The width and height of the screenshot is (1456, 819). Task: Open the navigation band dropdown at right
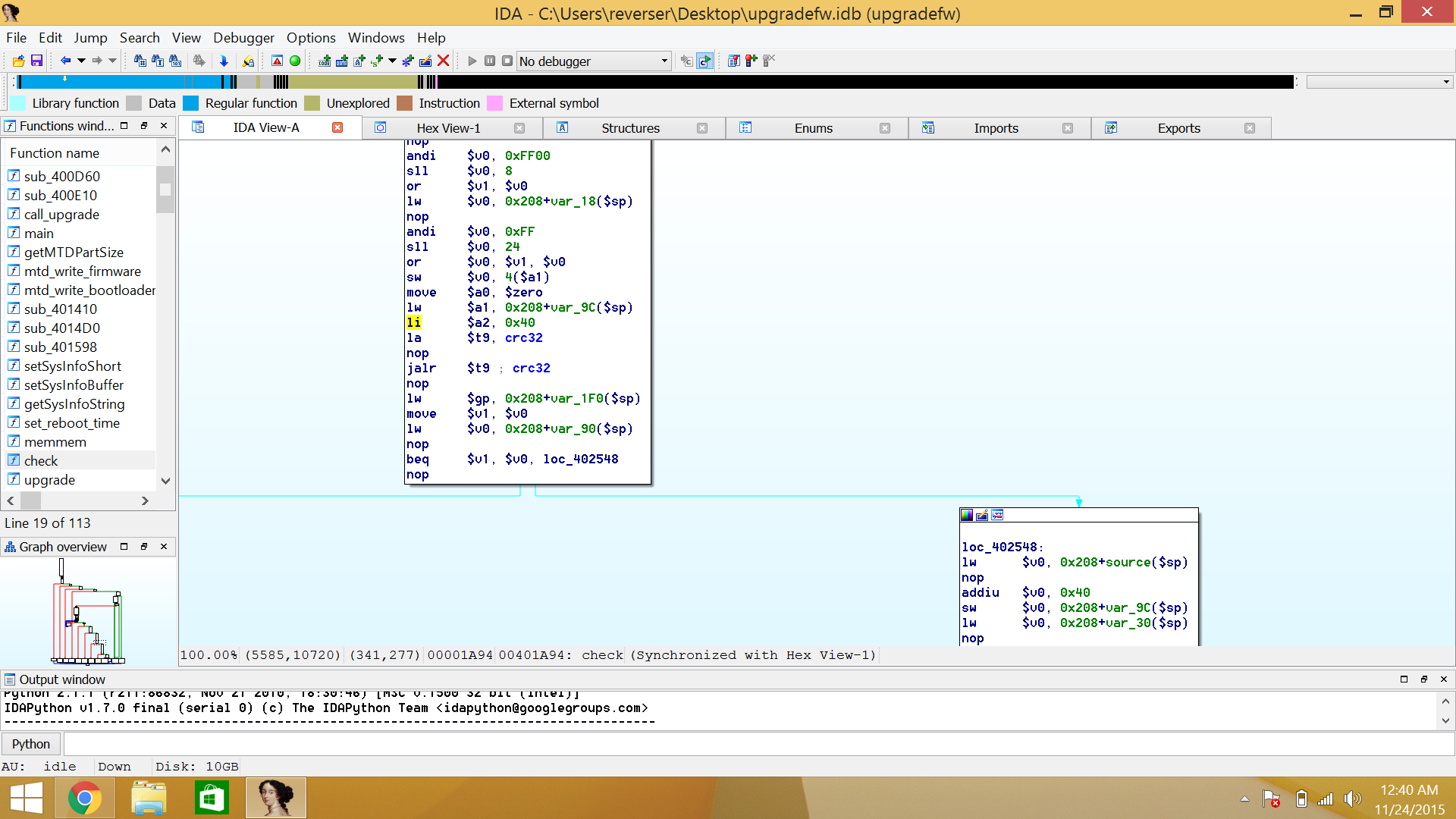1446,82
